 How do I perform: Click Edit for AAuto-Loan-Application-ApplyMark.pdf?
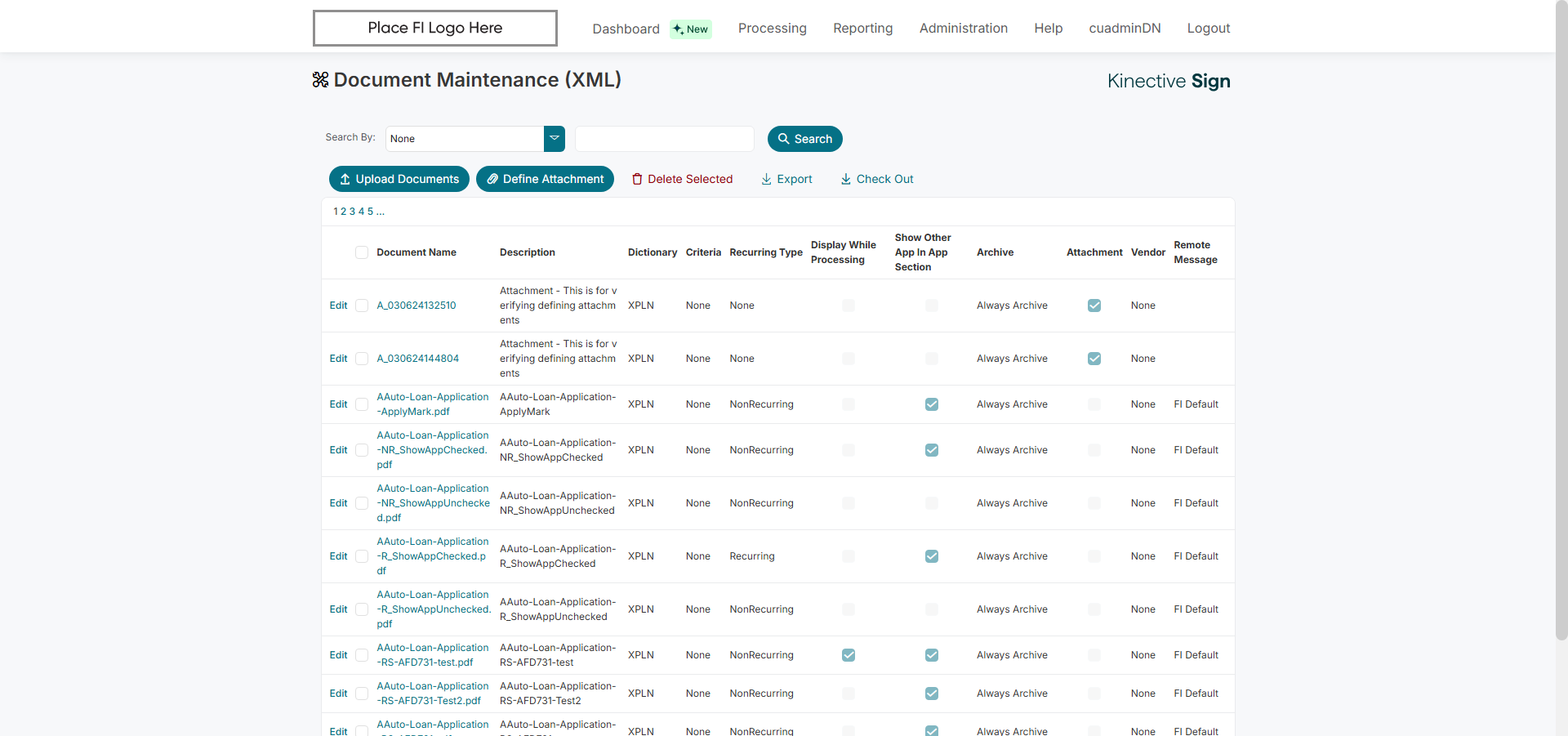(x=338, y=404)
